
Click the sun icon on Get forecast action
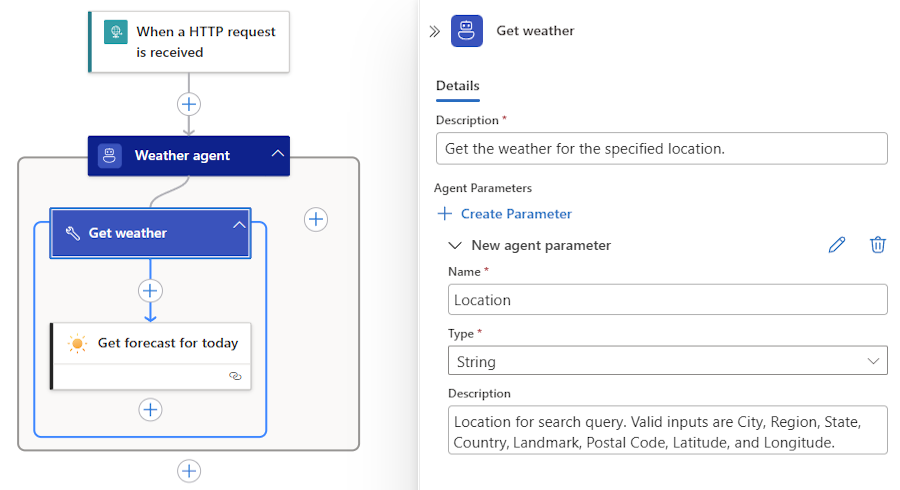pos(77,343)
